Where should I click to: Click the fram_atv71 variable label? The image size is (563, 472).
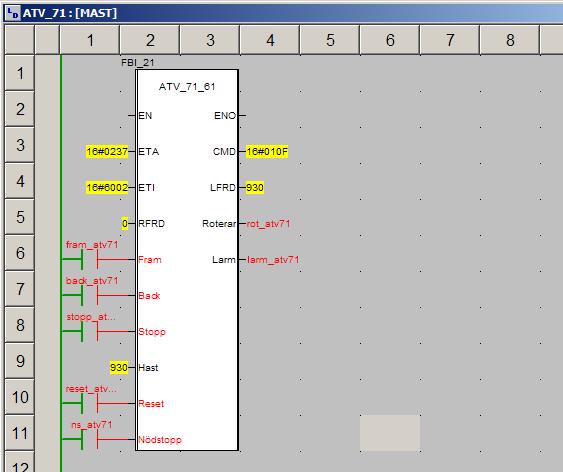coord(92,244)
